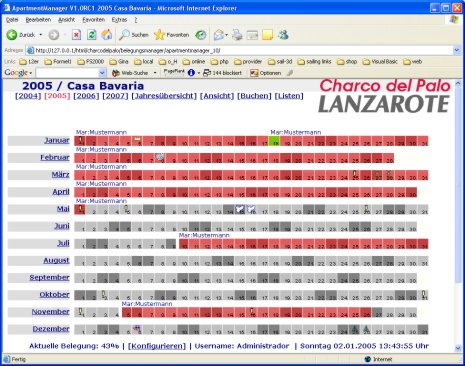Screen dimensions: 465x366
Task: Open the Favoriten star toolbar button
Action: [172, 35]
